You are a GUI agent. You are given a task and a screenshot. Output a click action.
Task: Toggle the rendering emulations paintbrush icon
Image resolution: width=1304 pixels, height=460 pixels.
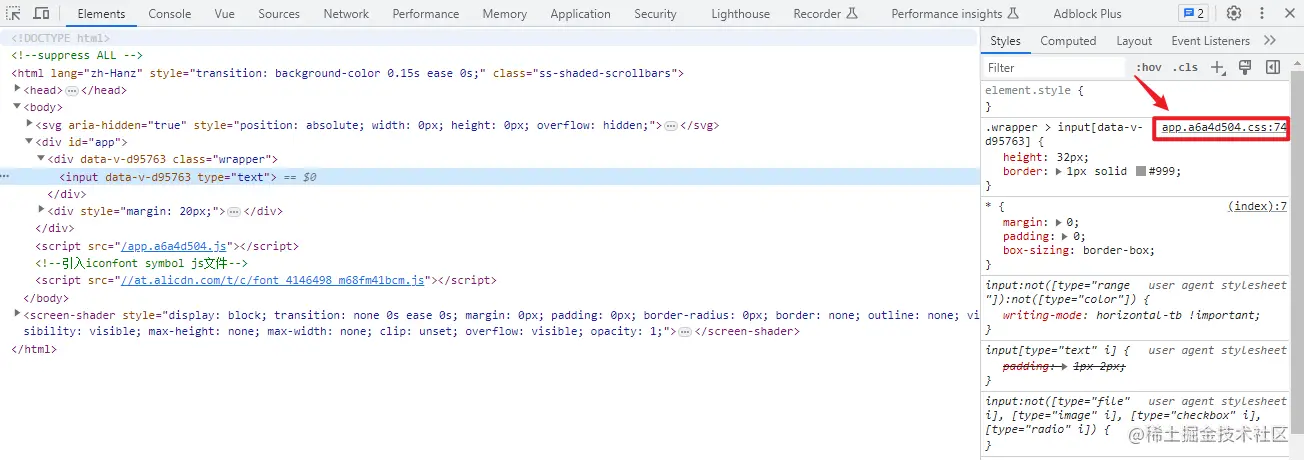pyautogui.click(x=1245, y=67)
